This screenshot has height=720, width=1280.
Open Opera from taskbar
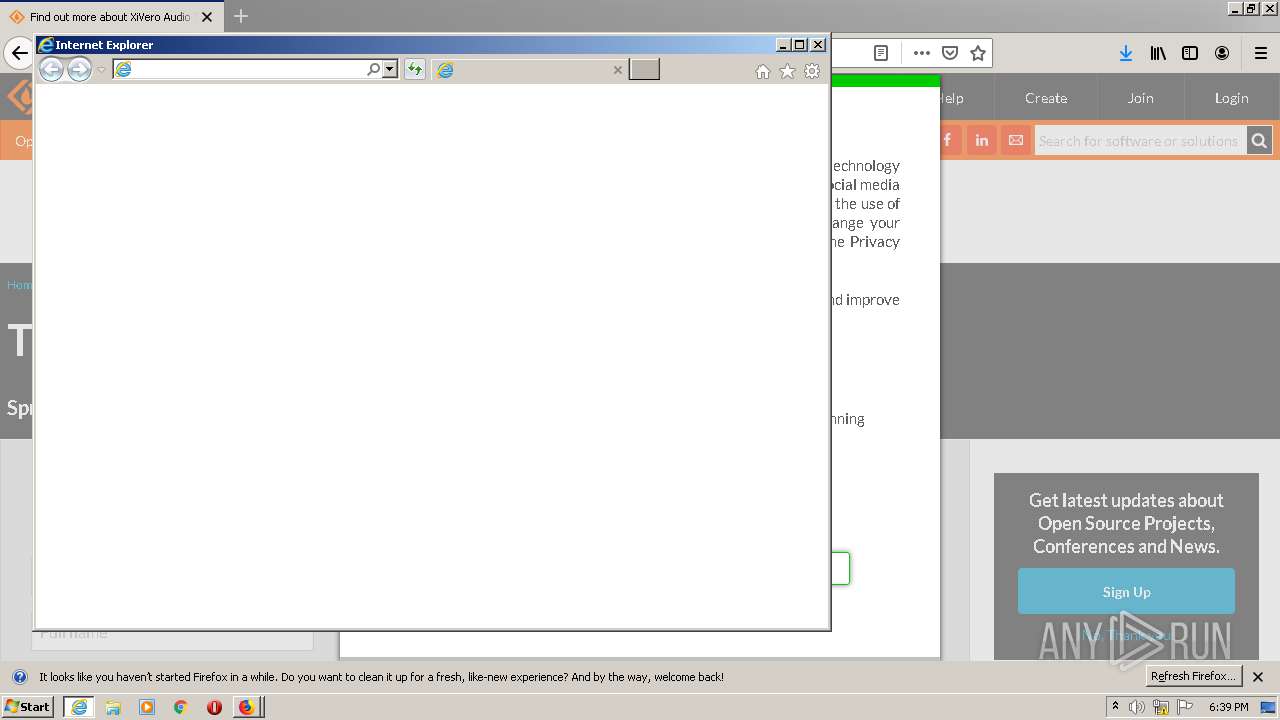point(214,707)
